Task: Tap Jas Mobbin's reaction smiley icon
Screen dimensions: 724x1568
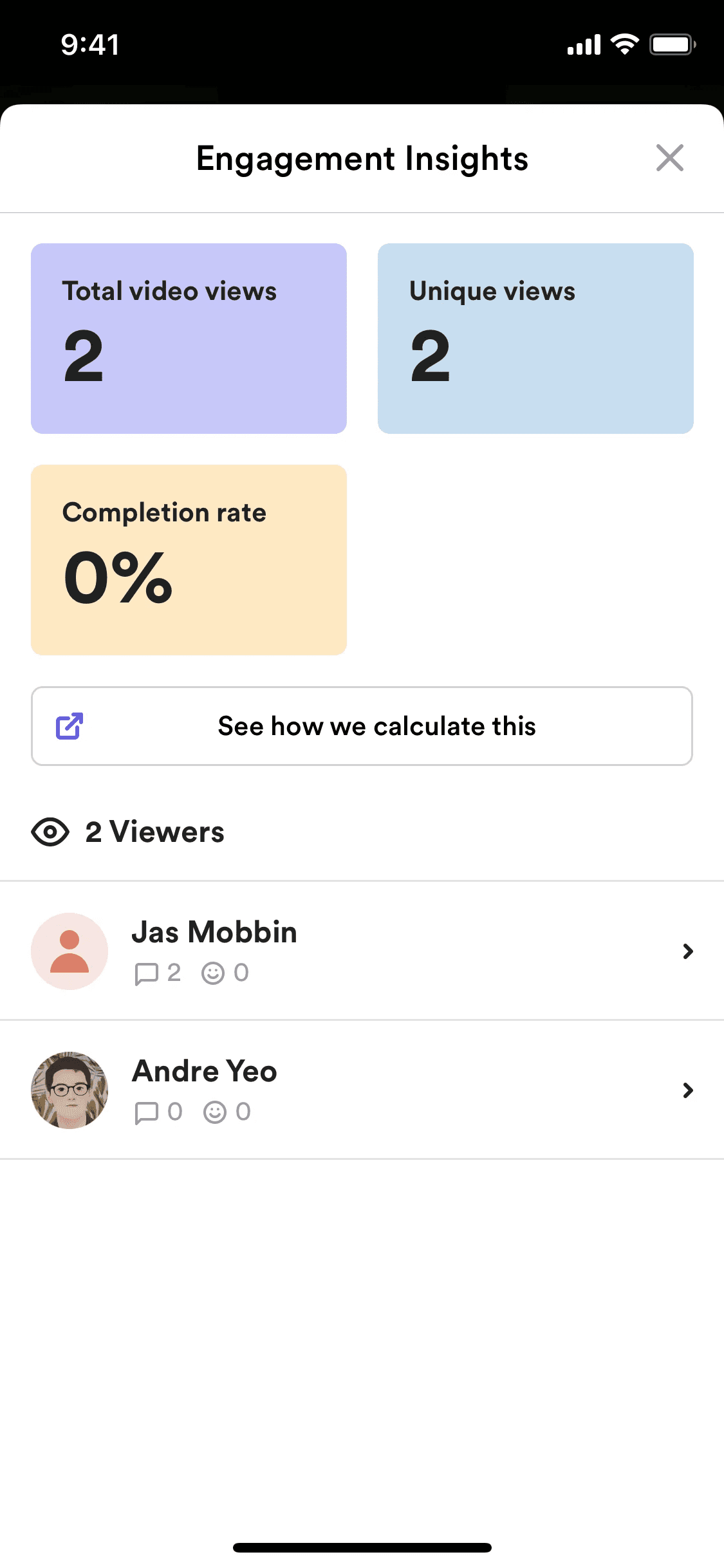Action: [x=213, y=973]
